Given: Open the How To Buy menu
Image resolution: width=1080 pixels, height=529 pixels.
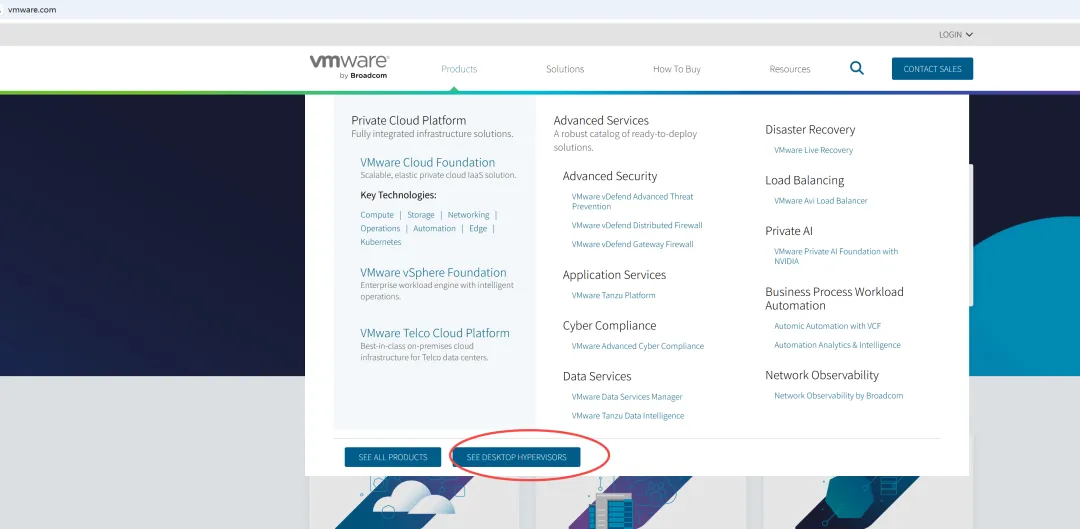Looking at the screenshot, I should [x=676, y=69].
